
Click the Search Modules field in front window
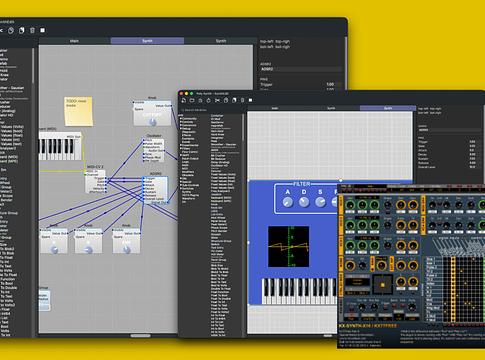tap(211, 110)
